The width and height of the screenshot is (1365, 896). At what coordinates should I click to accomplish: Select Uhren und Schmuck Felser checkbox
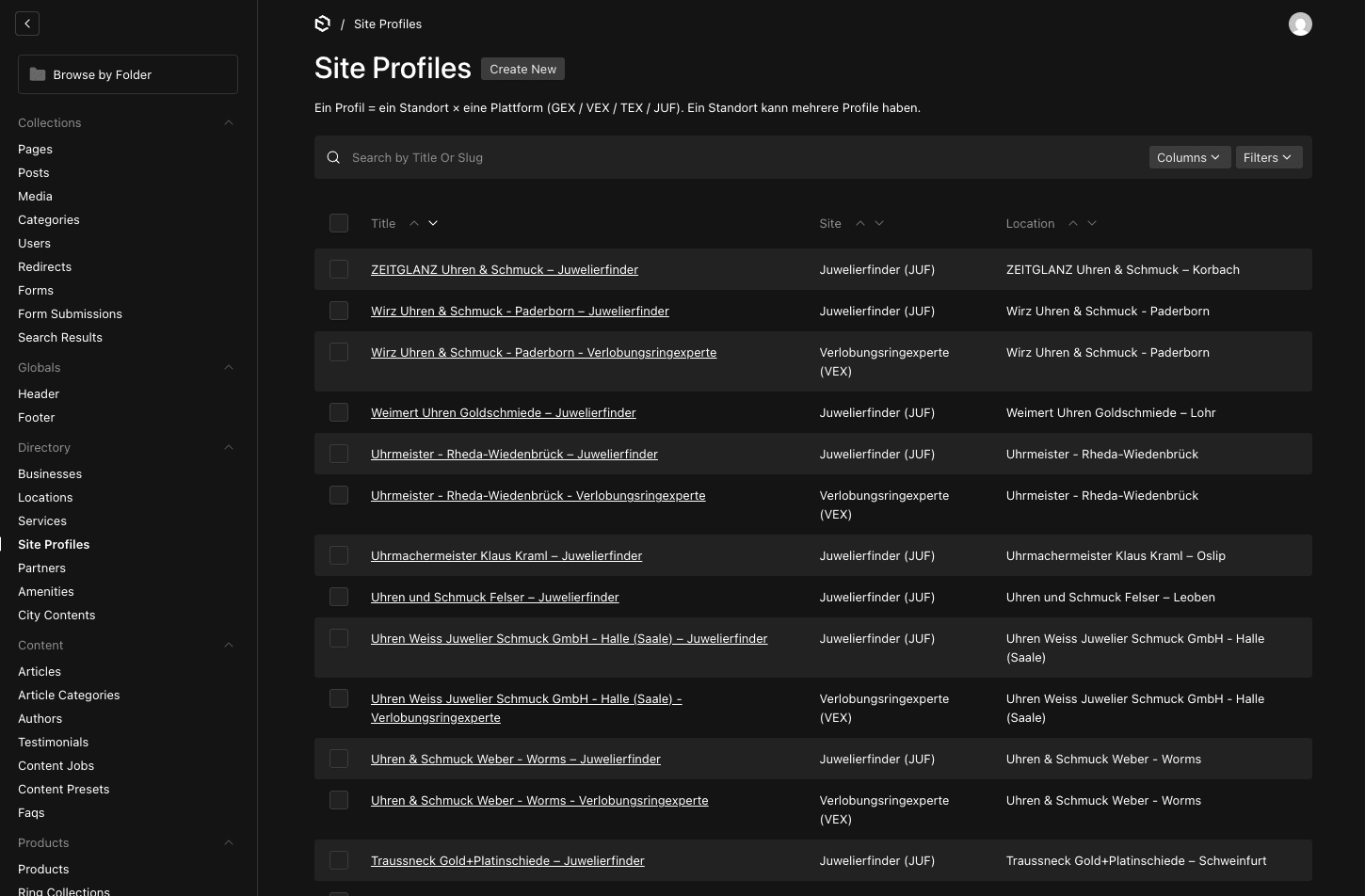point(339,597)
